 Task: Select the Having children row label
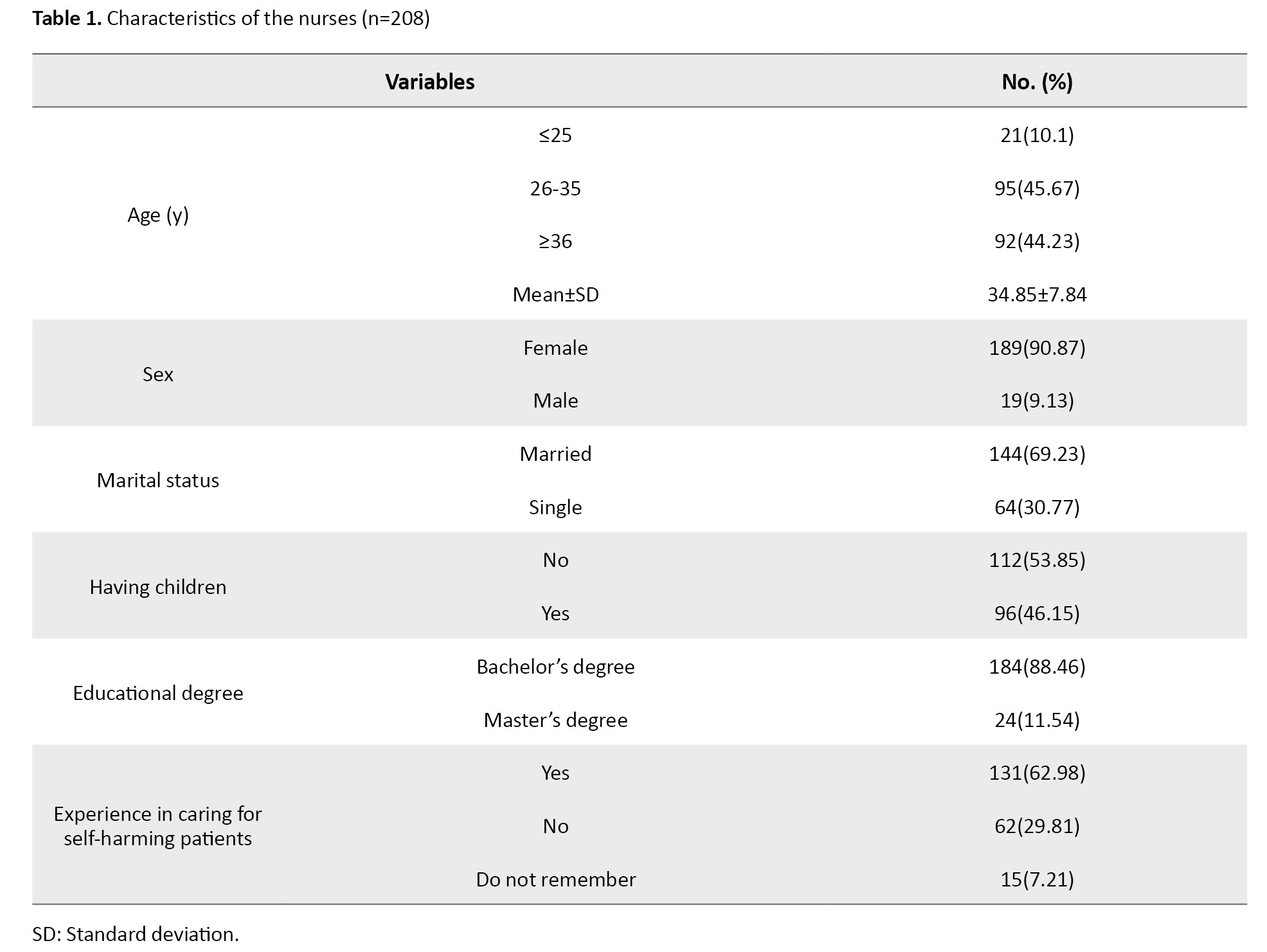coord(157,587)
